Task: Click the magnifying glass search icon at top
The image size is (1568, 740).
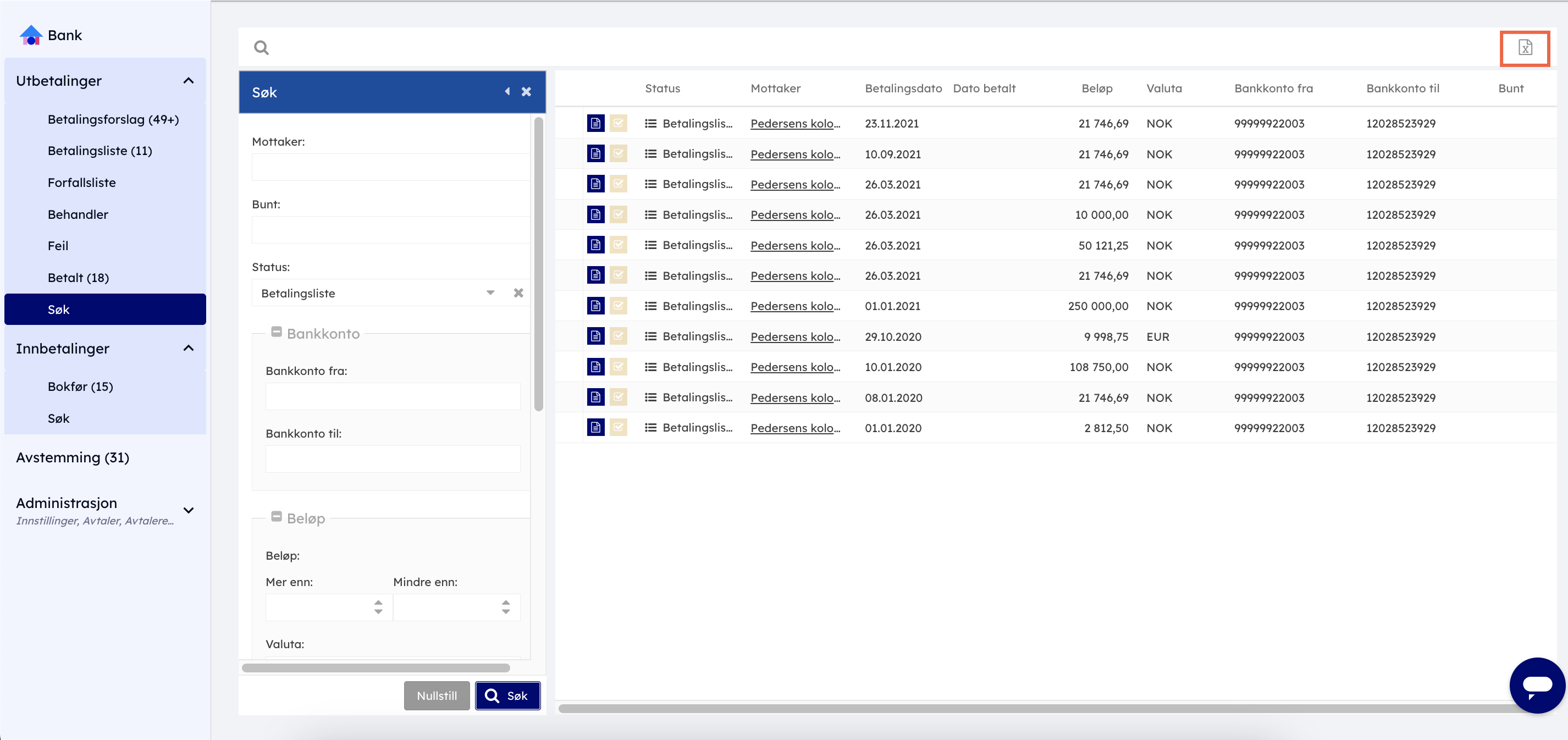Action: (x=261, y=47)
